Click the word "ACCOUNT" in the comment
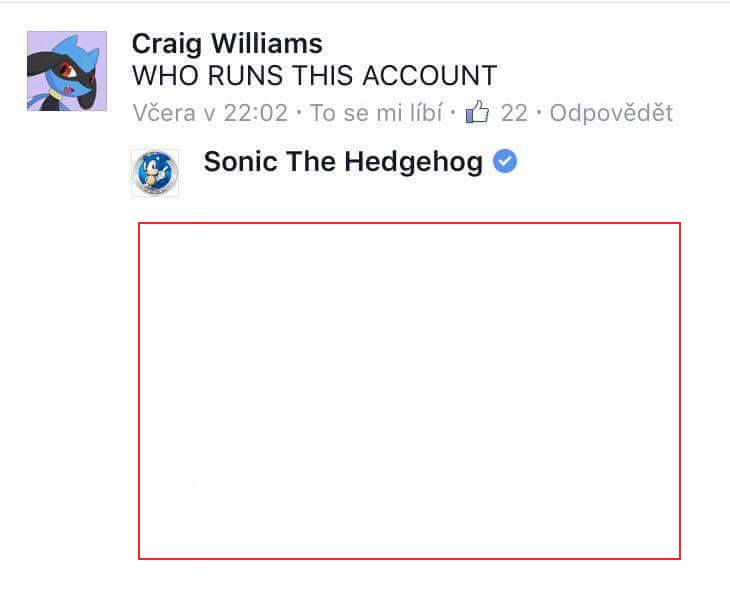Viewport: 730px width, 596px height. click(x=430, y=75)
